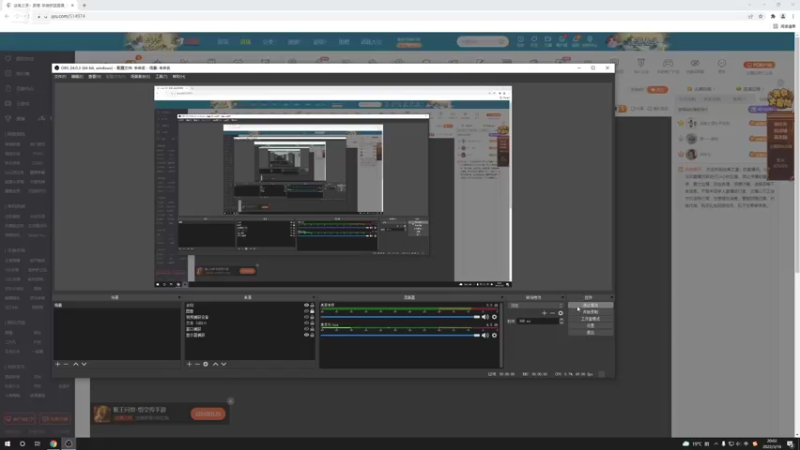
Task: Click the transition duration spinner arrows
Action: [561, 321]
